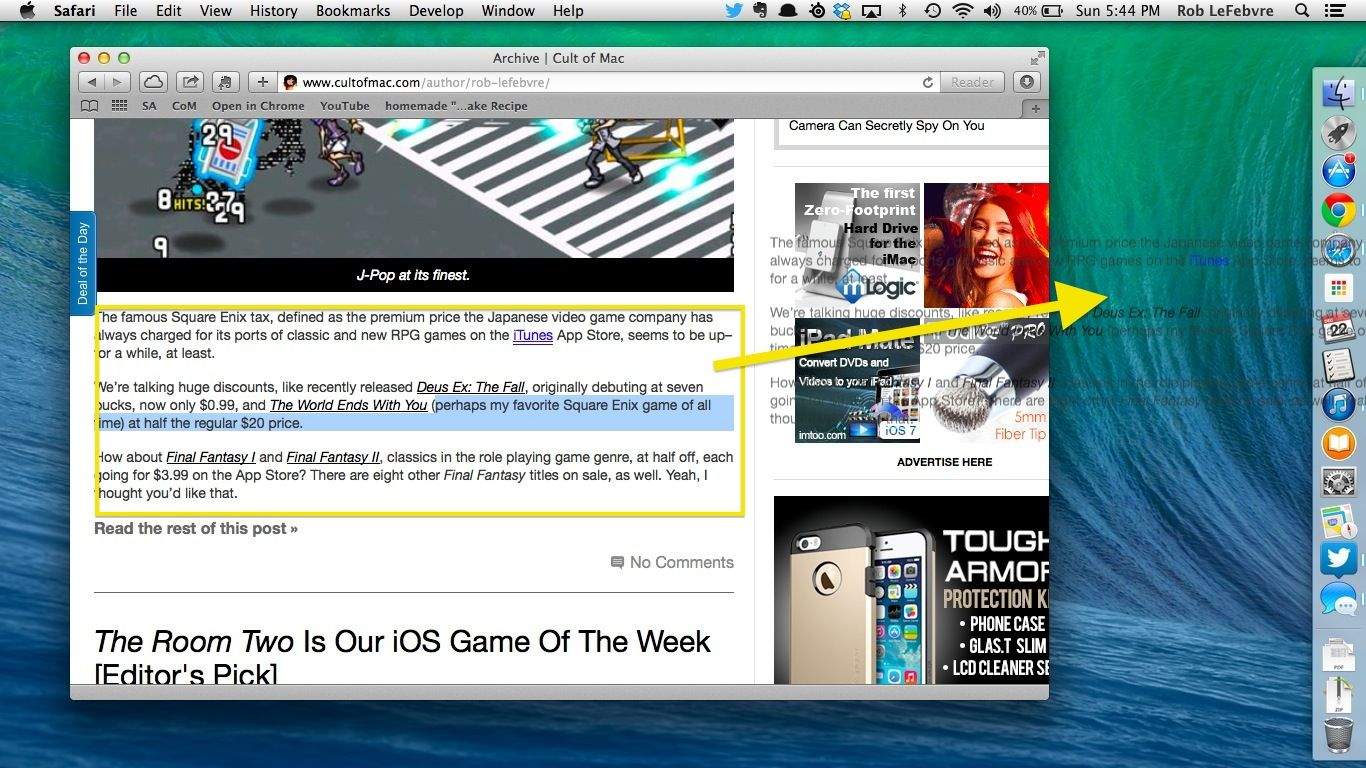
Task: Click the iTunes link in article
Action: coord(532,336)
